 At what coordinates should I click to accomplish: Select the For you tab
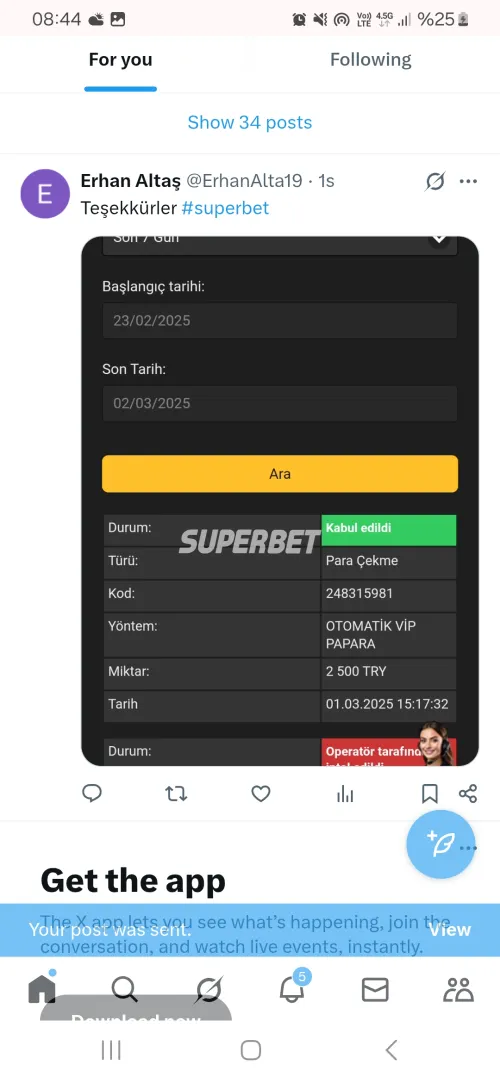[x=120, y=60]
